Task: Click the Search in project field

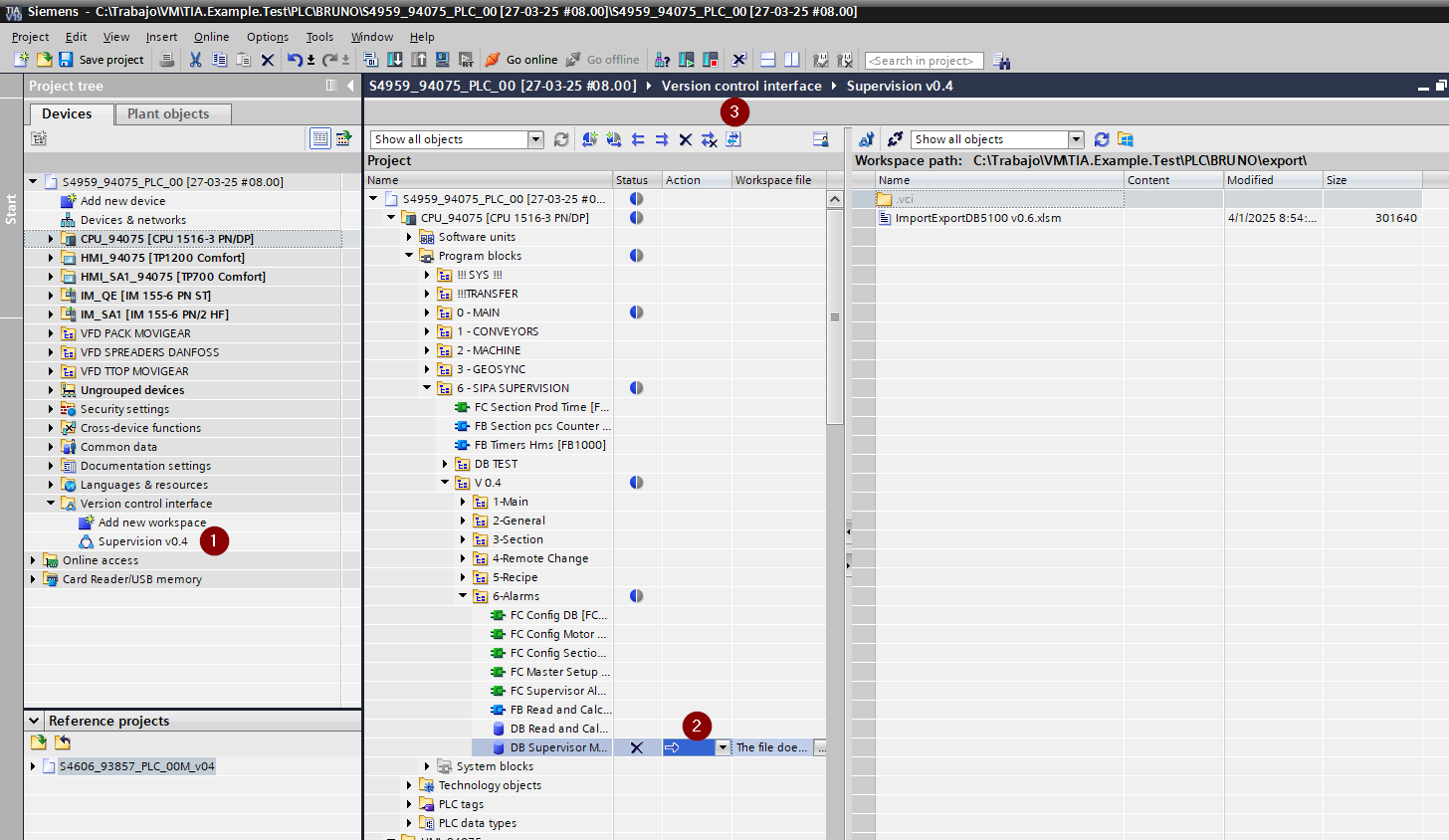Action: pos(924,61)
